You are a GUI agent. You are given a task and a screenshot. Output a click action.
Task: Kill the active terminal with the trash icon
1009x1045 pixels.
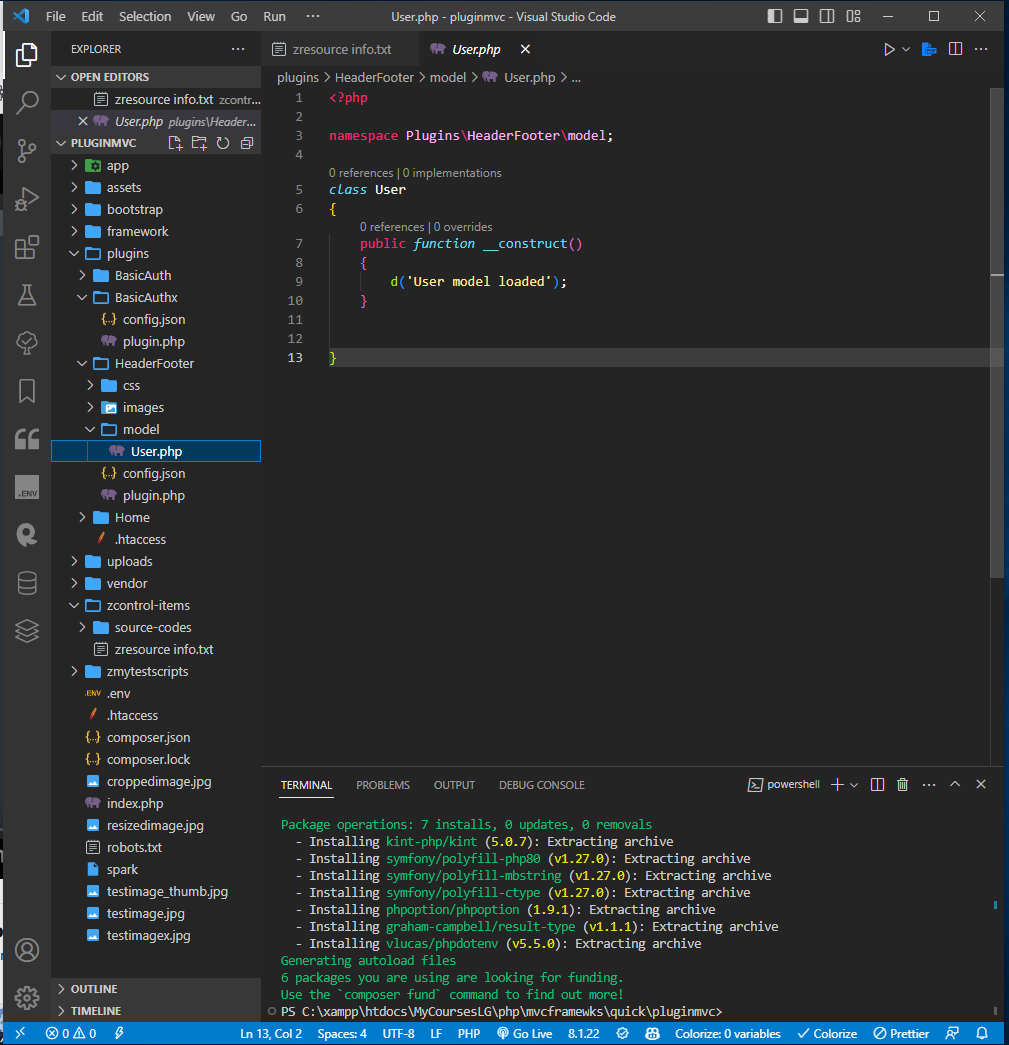coord(902,784)
